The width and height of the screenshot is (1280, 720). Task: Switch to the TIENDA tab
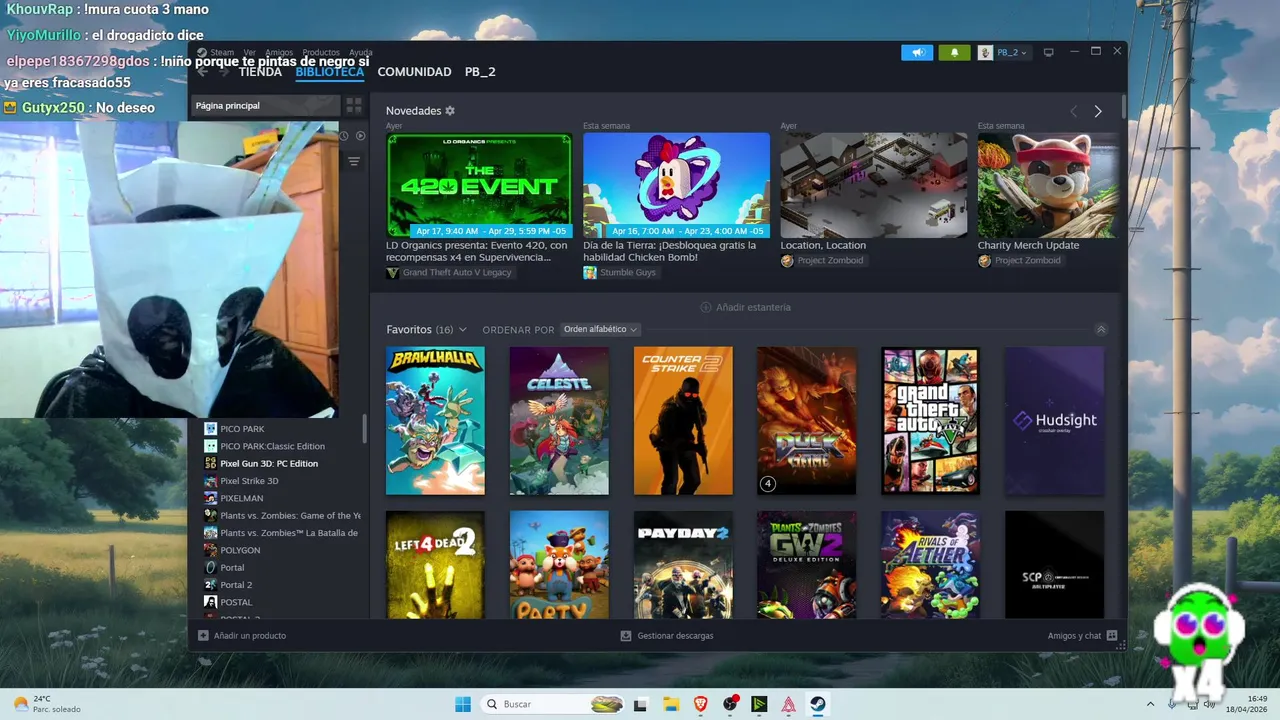click(x=260, y=72)
